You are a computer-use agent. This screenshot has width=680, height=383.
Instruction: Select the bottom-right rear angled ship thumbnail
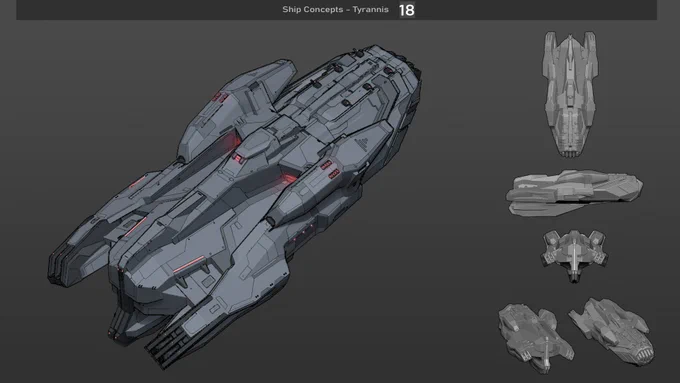[611, 331]
